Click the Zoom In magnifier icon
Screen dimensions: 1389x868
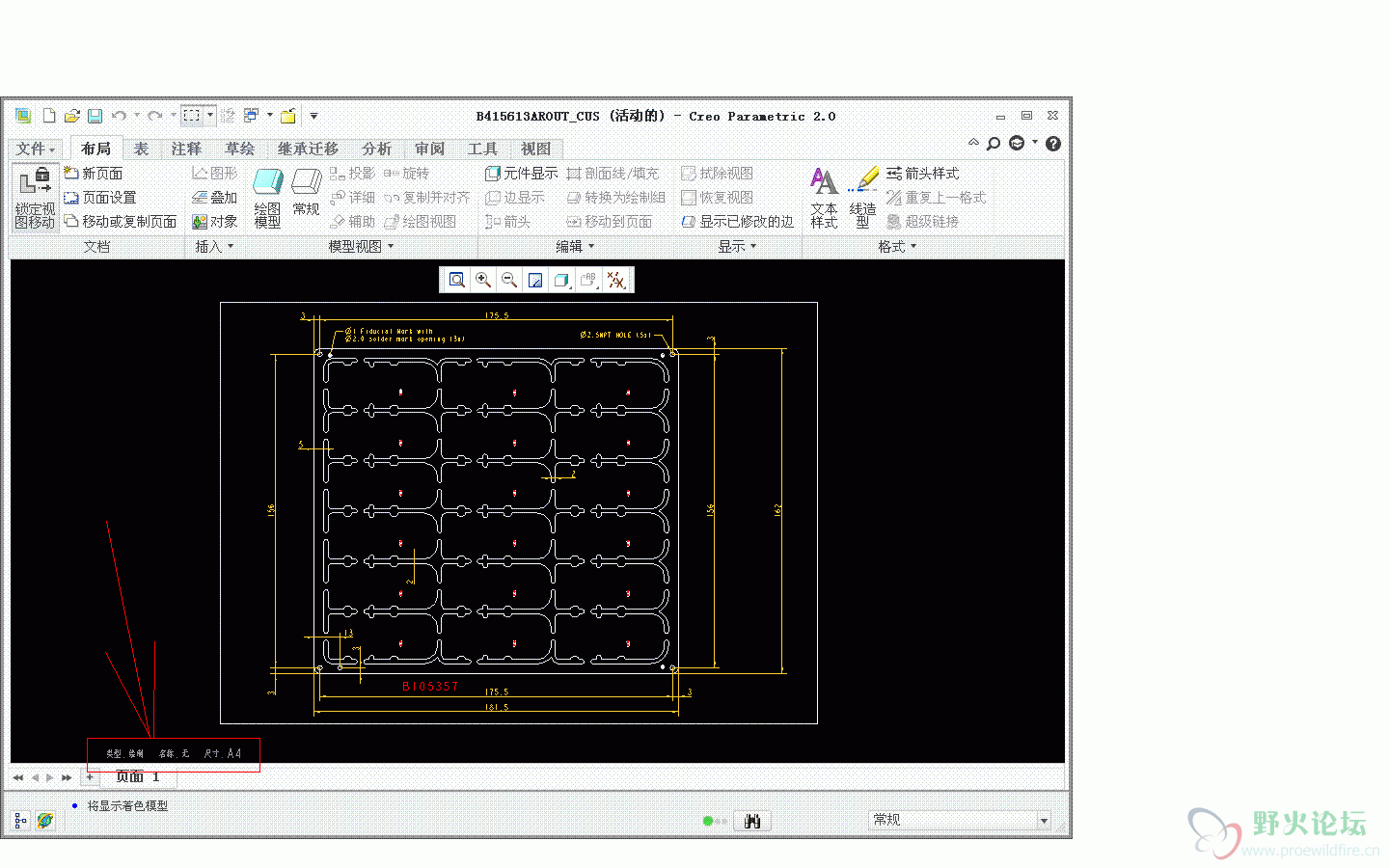point(483,280)
